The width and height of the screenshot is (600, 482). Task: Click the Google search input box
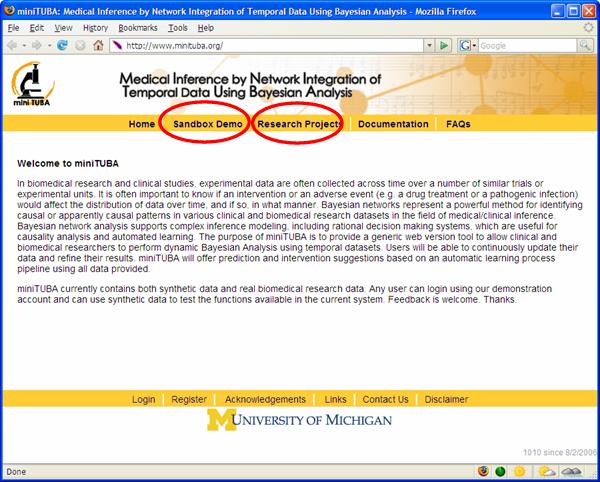point(527,46)
